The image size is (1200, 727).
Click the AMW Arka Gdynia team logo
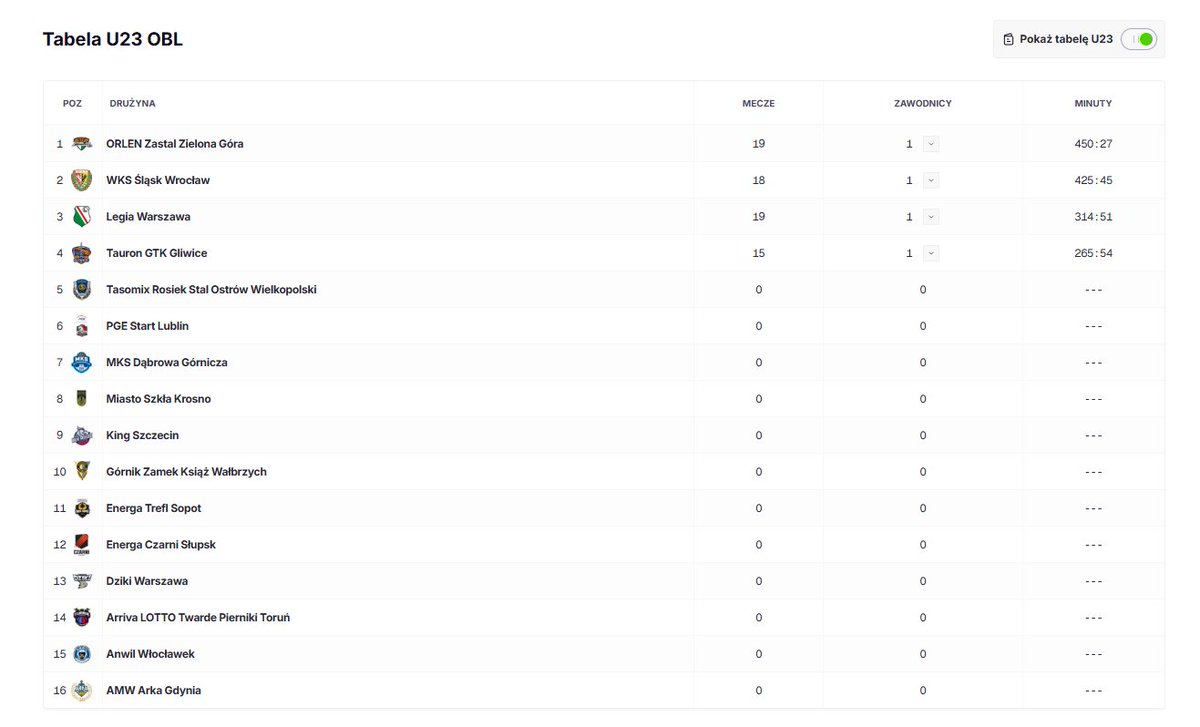coord(82,691)
